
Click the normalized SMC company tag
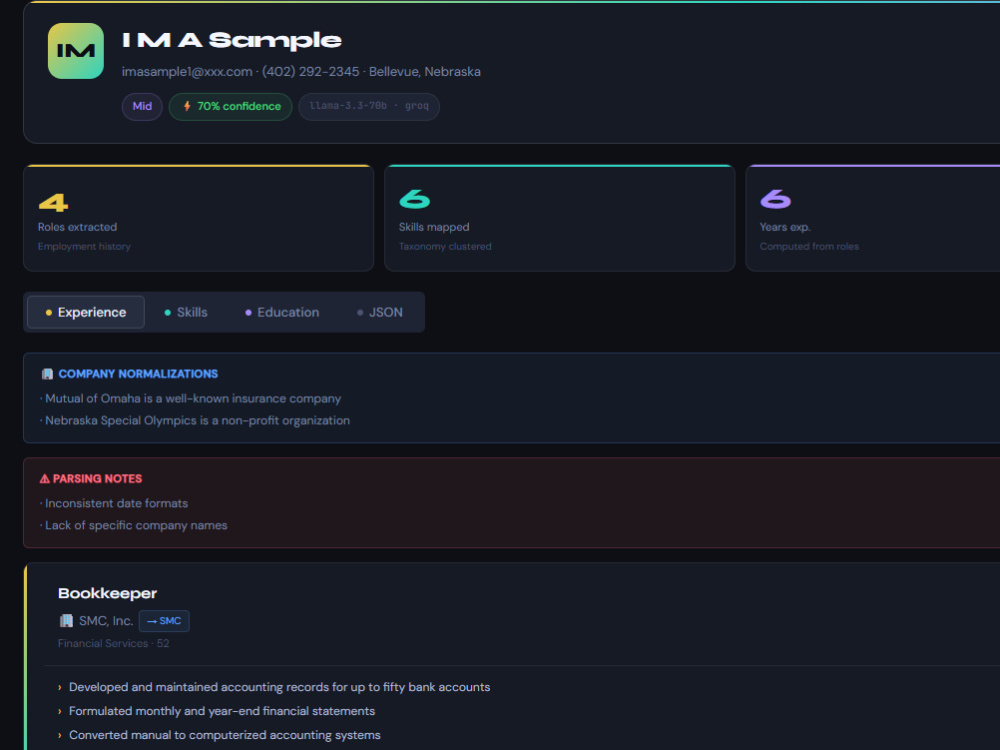[164, 621]
